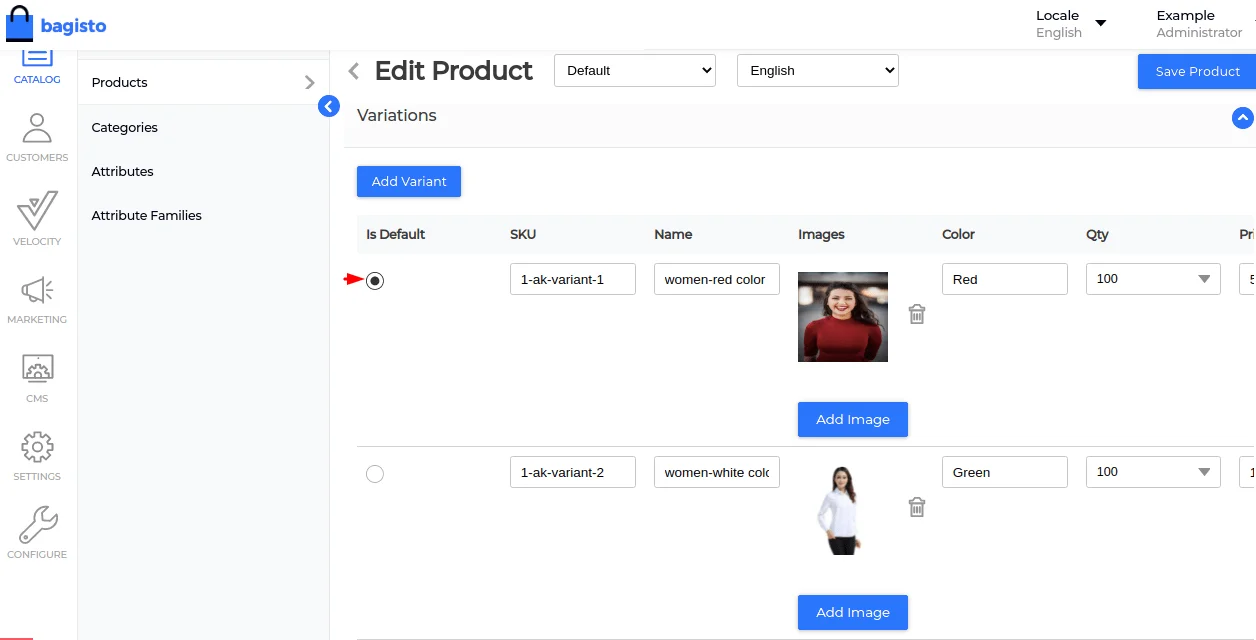Image resolution: width=1256 pixels, height=640 pixels.
Task: Click the Color column header
Action: tap(958, 234)
